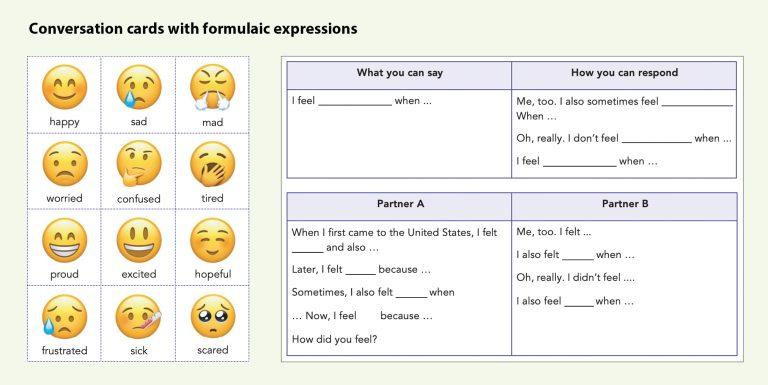768x385 pixels.
Task: Click the blank after 'Later, I felt'
Action: coord(360,272)
